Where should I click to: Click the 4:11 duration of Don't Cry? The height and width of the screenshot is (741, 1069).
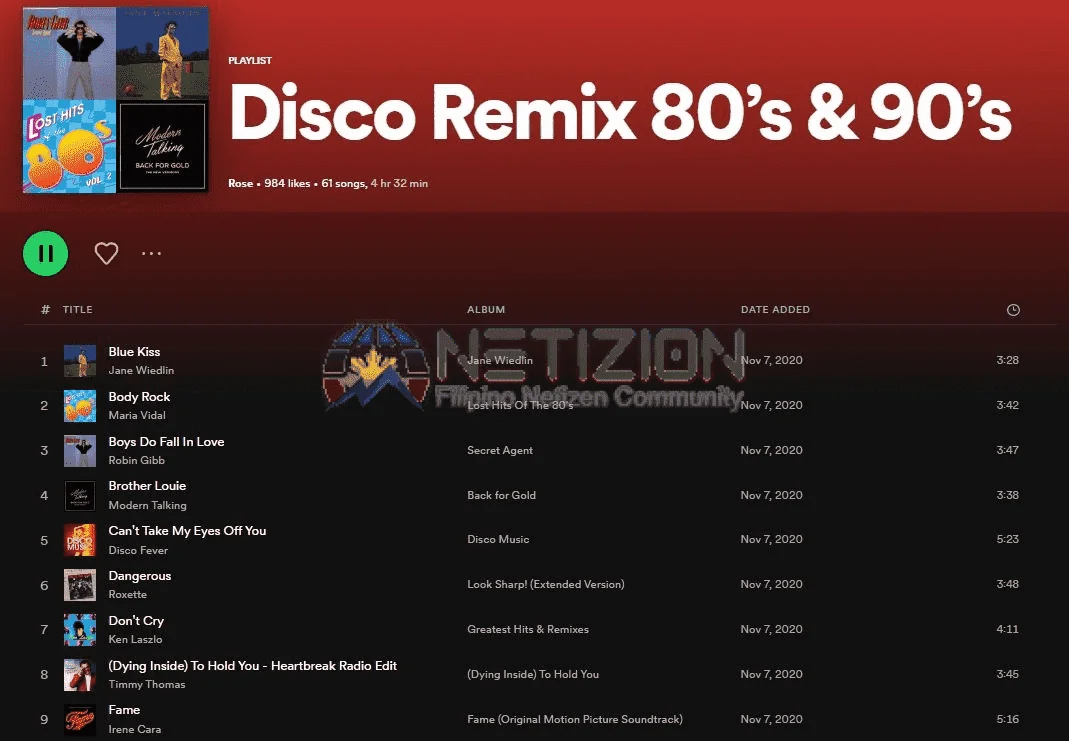[1008, 629]
